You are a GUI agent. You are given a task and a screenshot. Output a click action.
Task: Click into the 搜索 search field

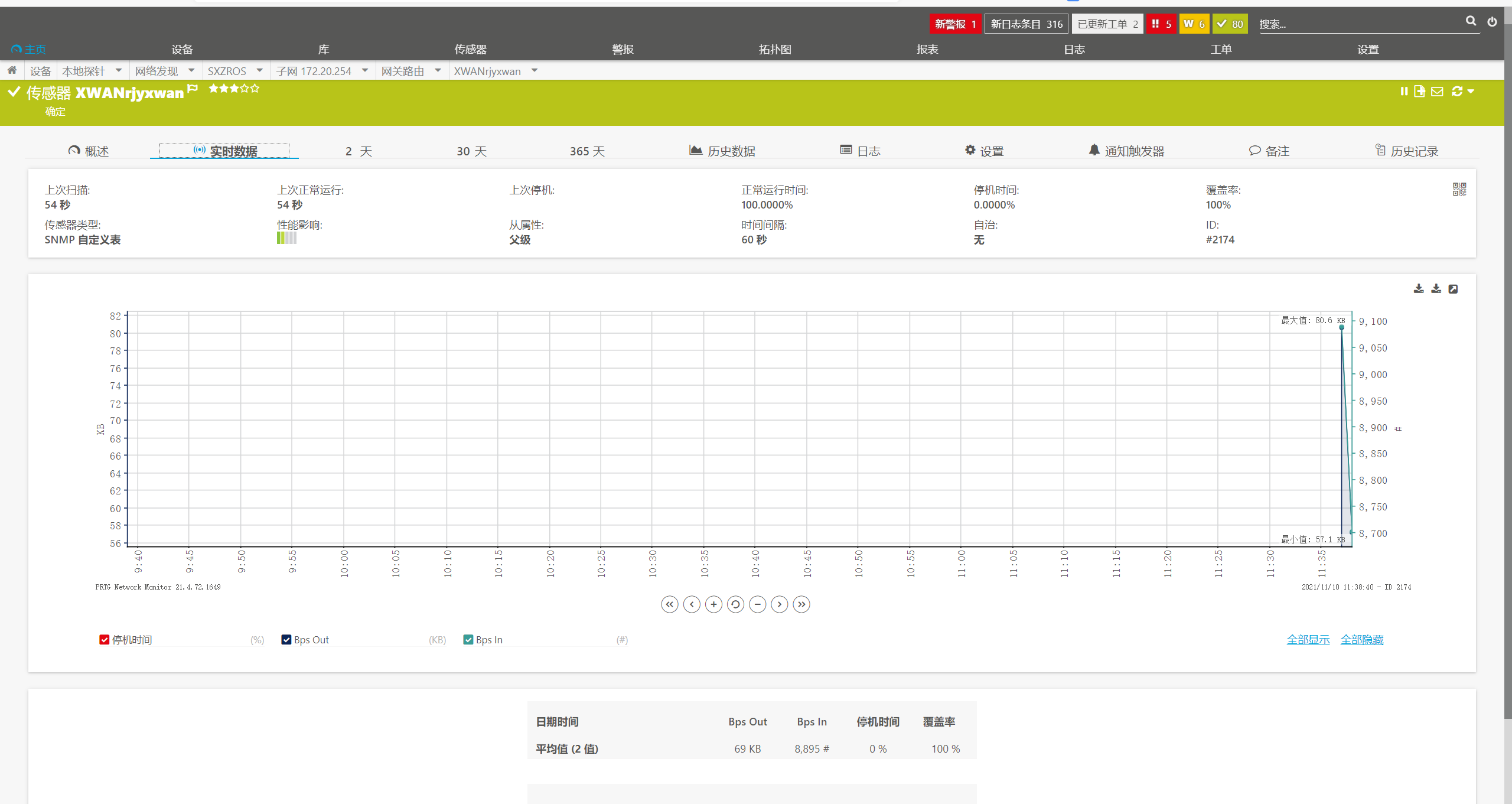click(1358, 24)
